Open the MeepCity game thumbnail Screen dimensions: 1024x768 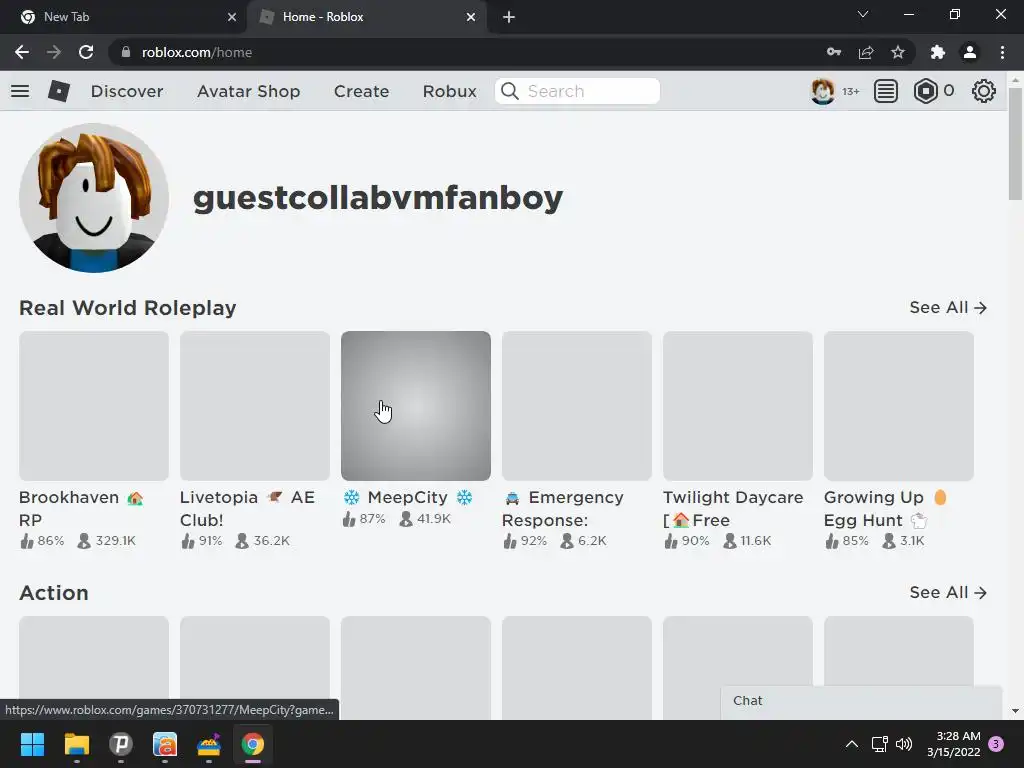(416, 406)
